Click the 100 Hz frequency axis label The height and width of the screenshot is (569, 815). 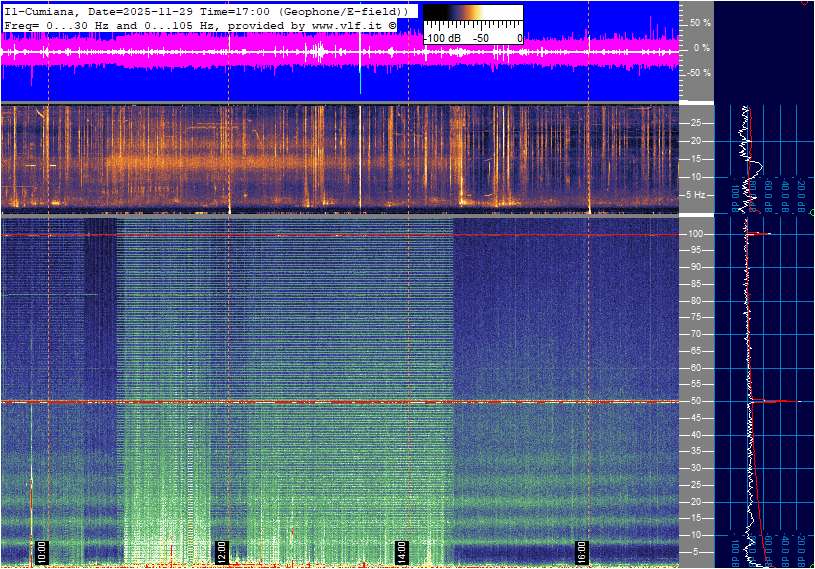(697, 234)
